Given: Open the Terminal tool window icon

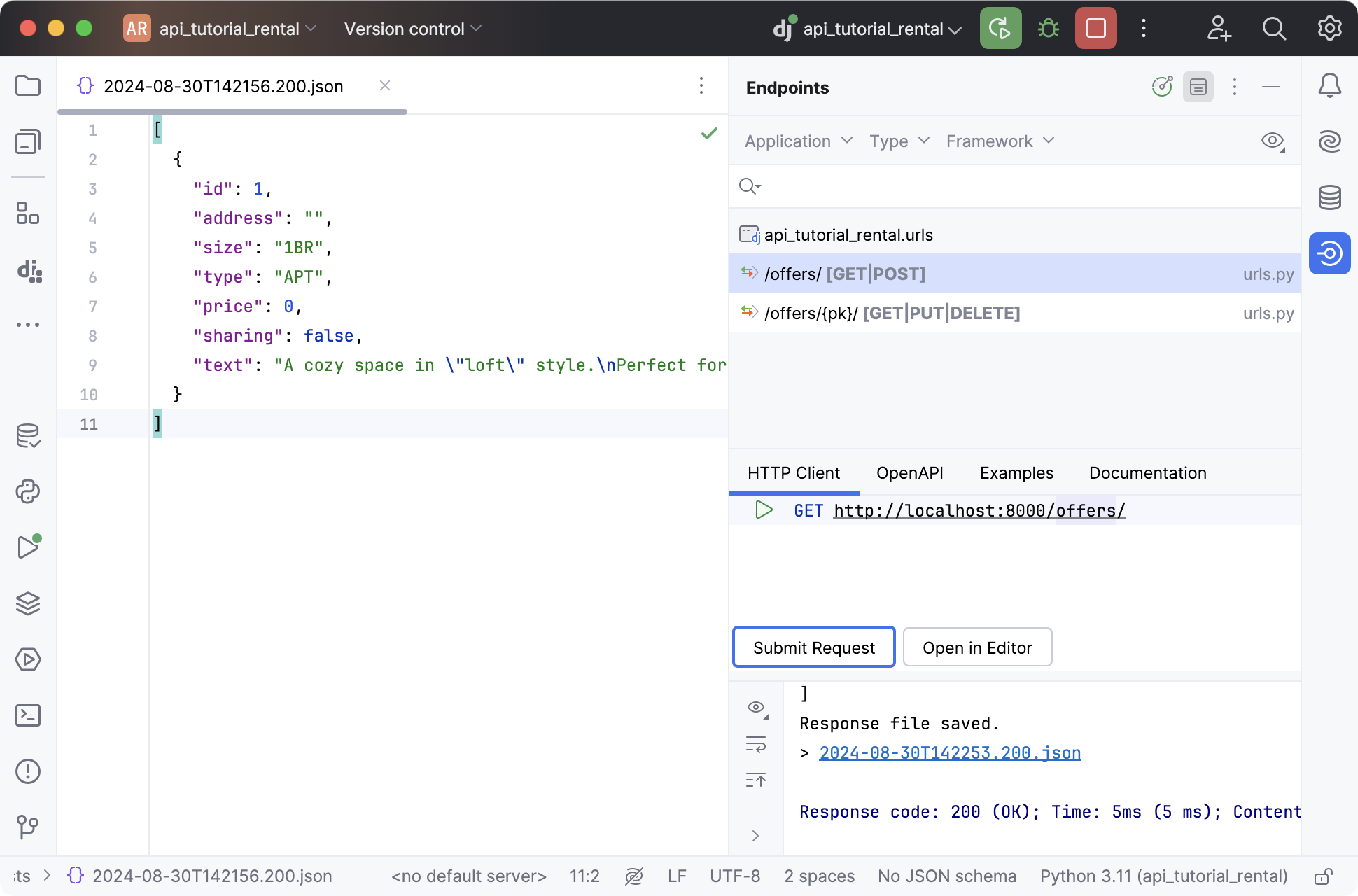Looking at the screenshot, I should (28, 715).
